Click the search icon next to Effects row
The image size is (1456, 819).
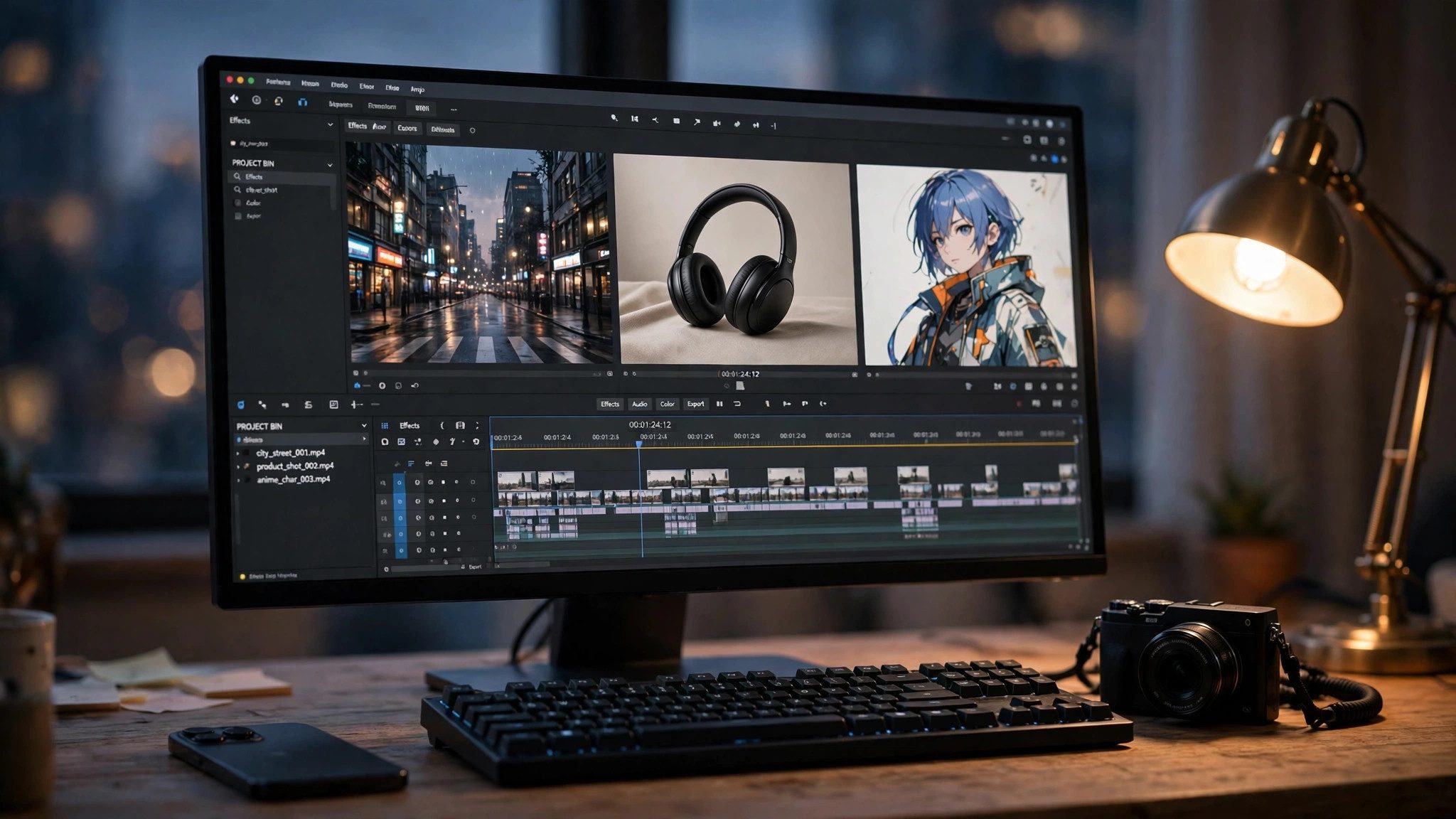click(x=237, y=176)
